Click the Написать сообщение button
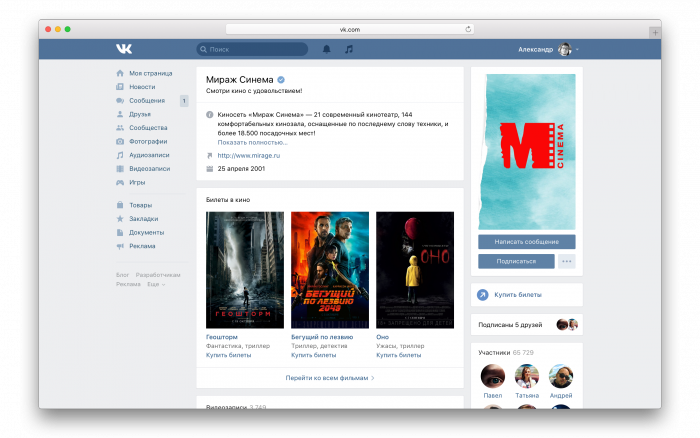This screenshot has width=700, height=438. (x=527, y=242)
